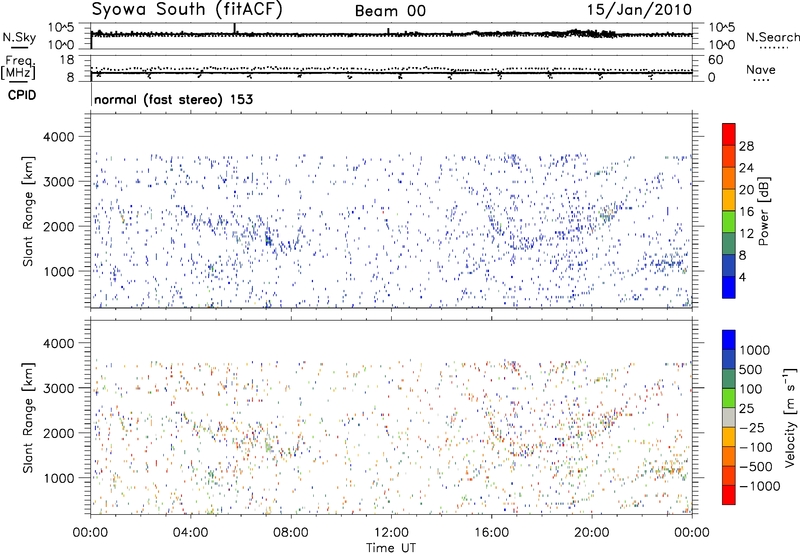Click the 'Power [dB]' colorbar label

pos(763,211)
